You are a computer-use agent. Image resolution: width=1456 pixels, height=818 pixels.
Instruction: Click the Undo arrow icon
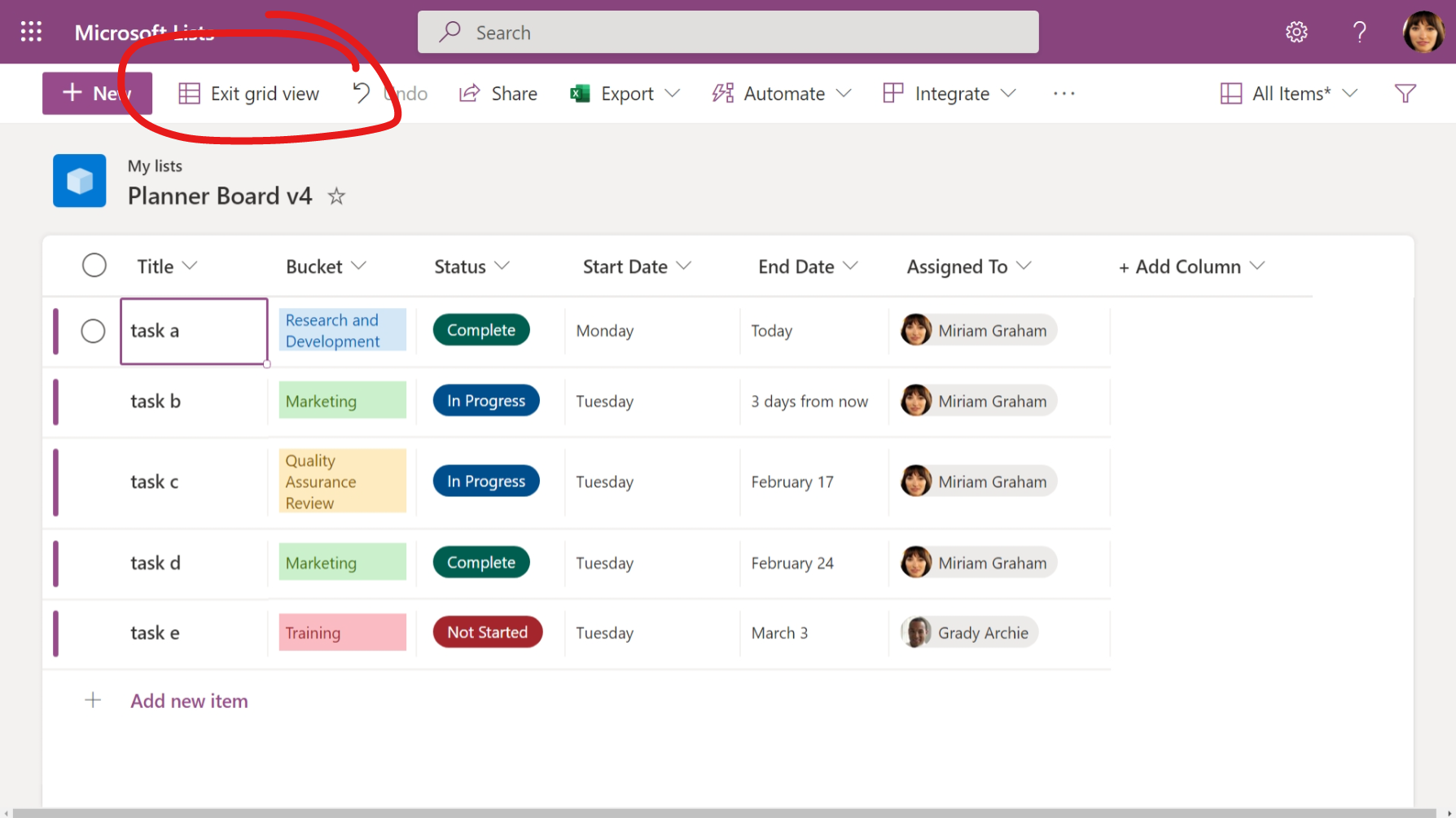tap(362, 93)
